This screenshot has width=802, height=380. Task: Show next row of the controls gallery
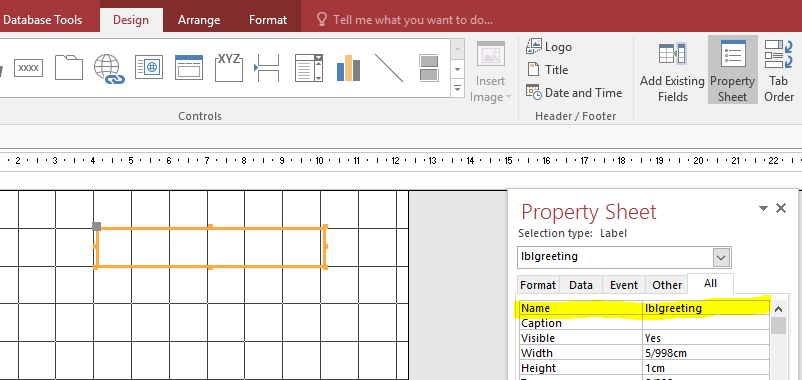pyautogui.click(x=457, y=69)
